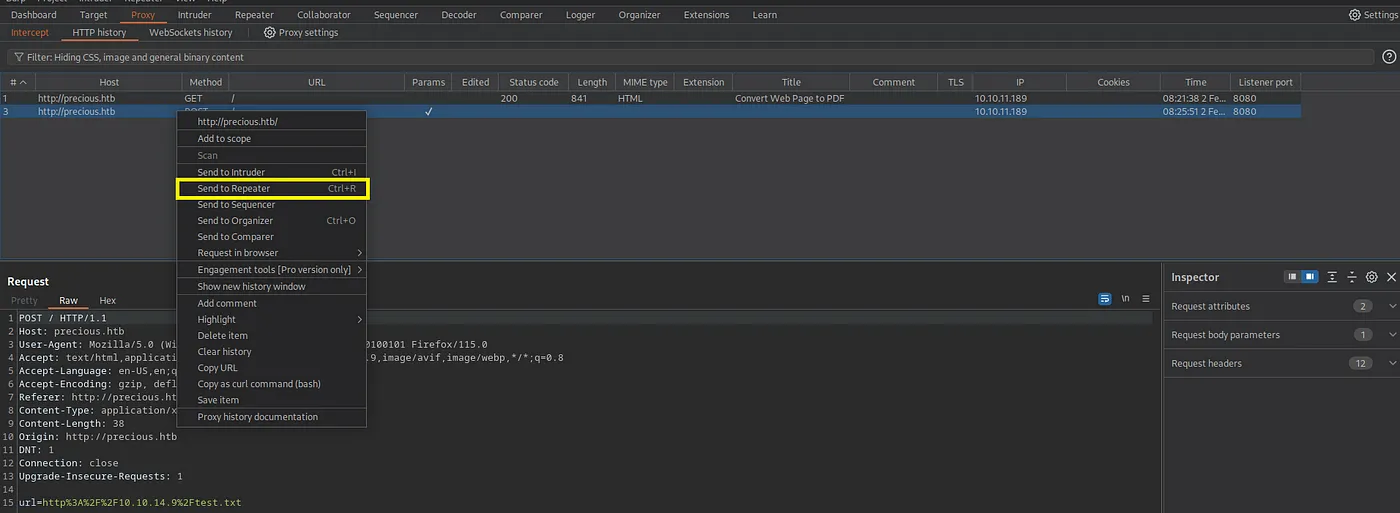Switch to the Intruder tab
The image size is (1400, 513).
194,15
